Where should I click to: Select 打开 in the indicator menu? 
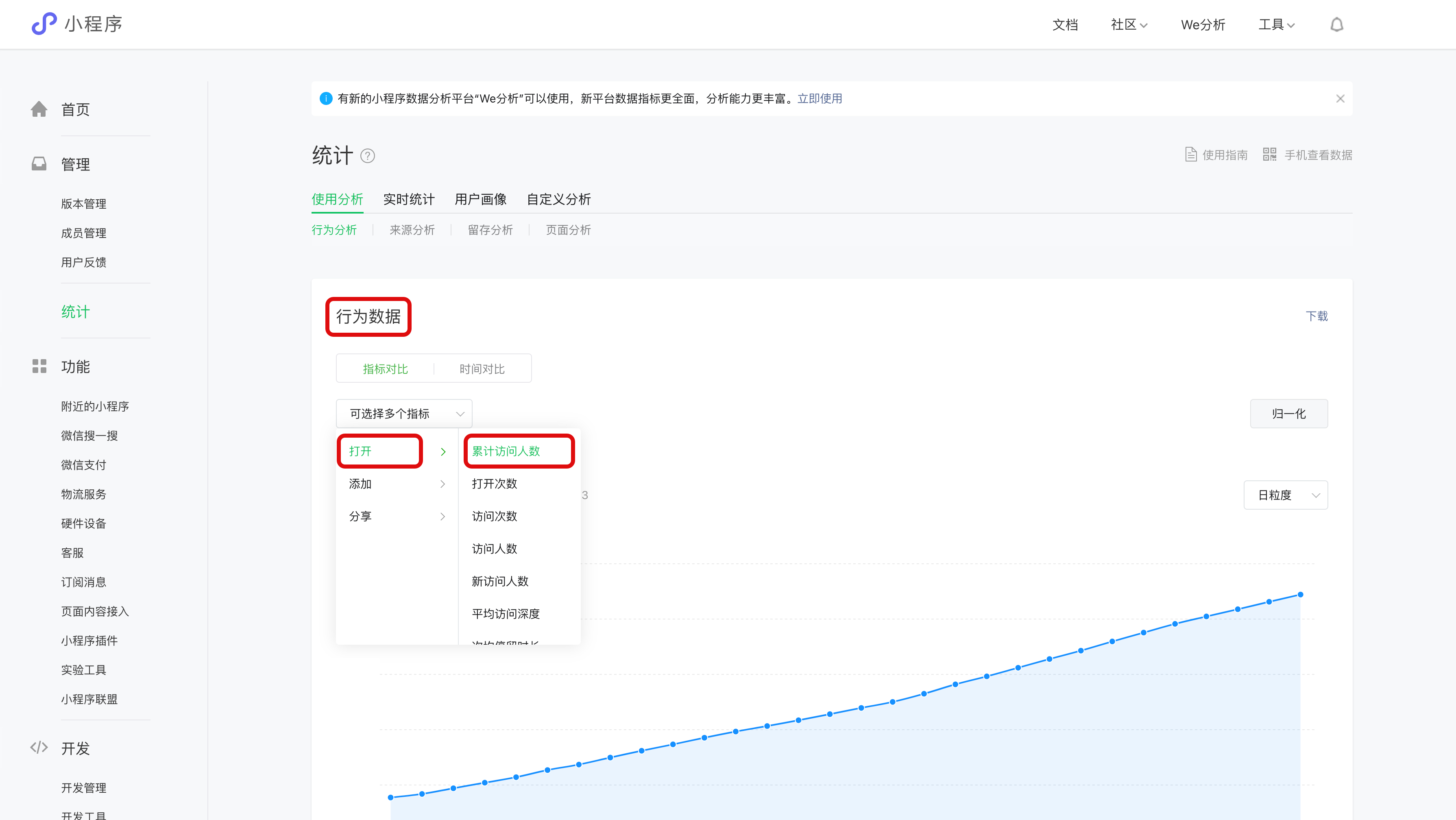360,451
